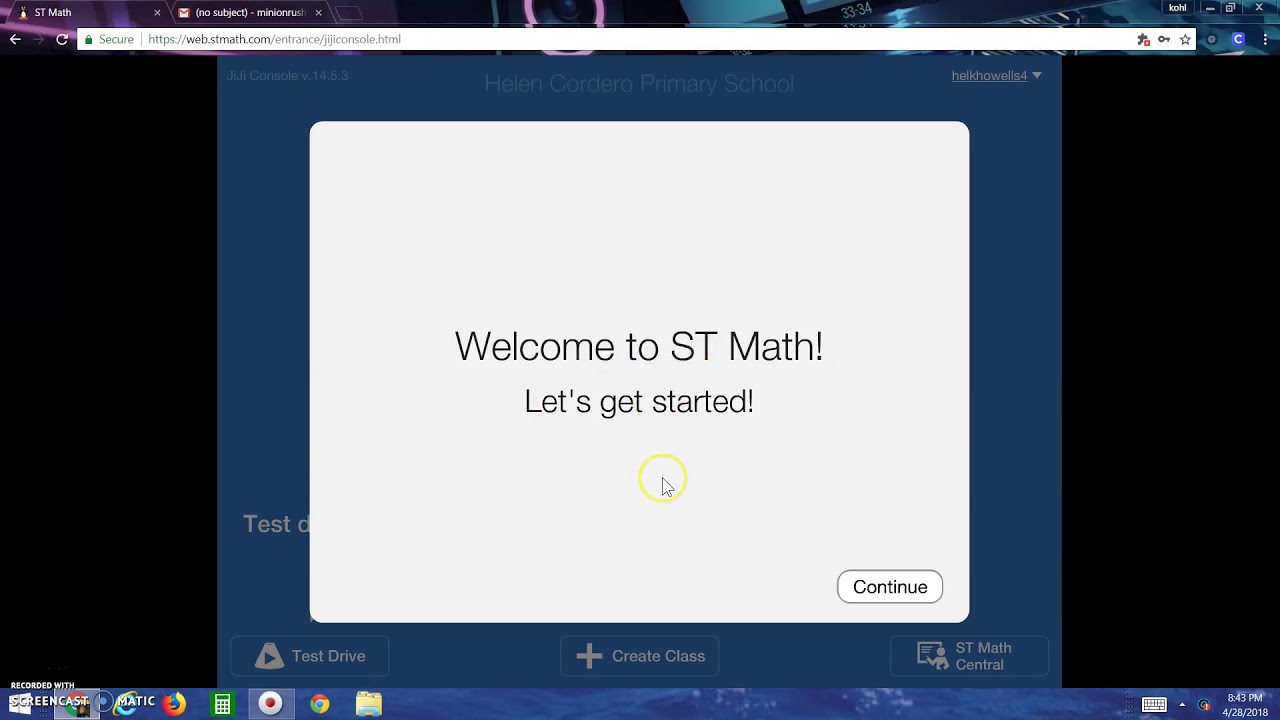The width and height of the screenshot is (1280, 720).
Task: Click inside the address bar
Action: coord(400,39)
